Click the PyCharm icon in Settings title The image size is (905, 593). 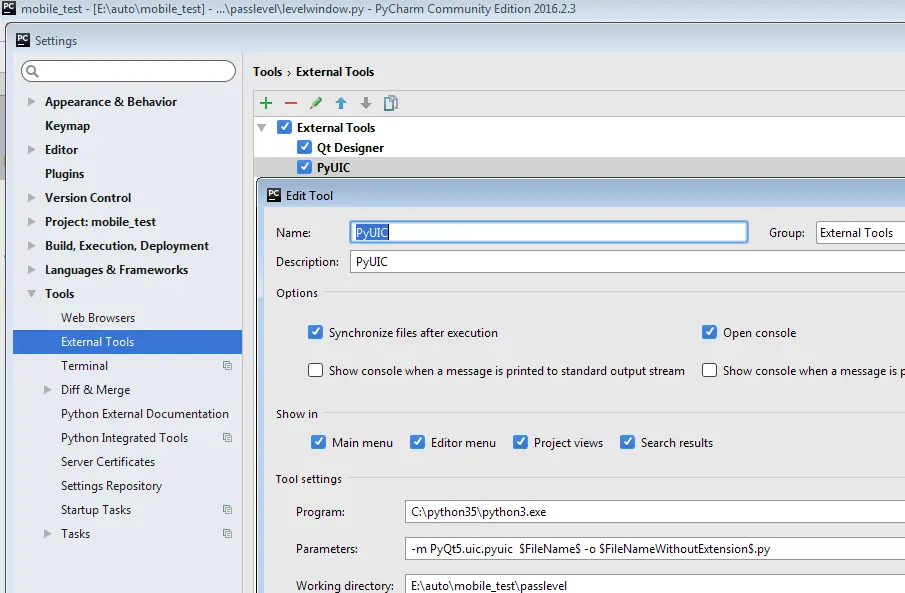coord(23,40)
